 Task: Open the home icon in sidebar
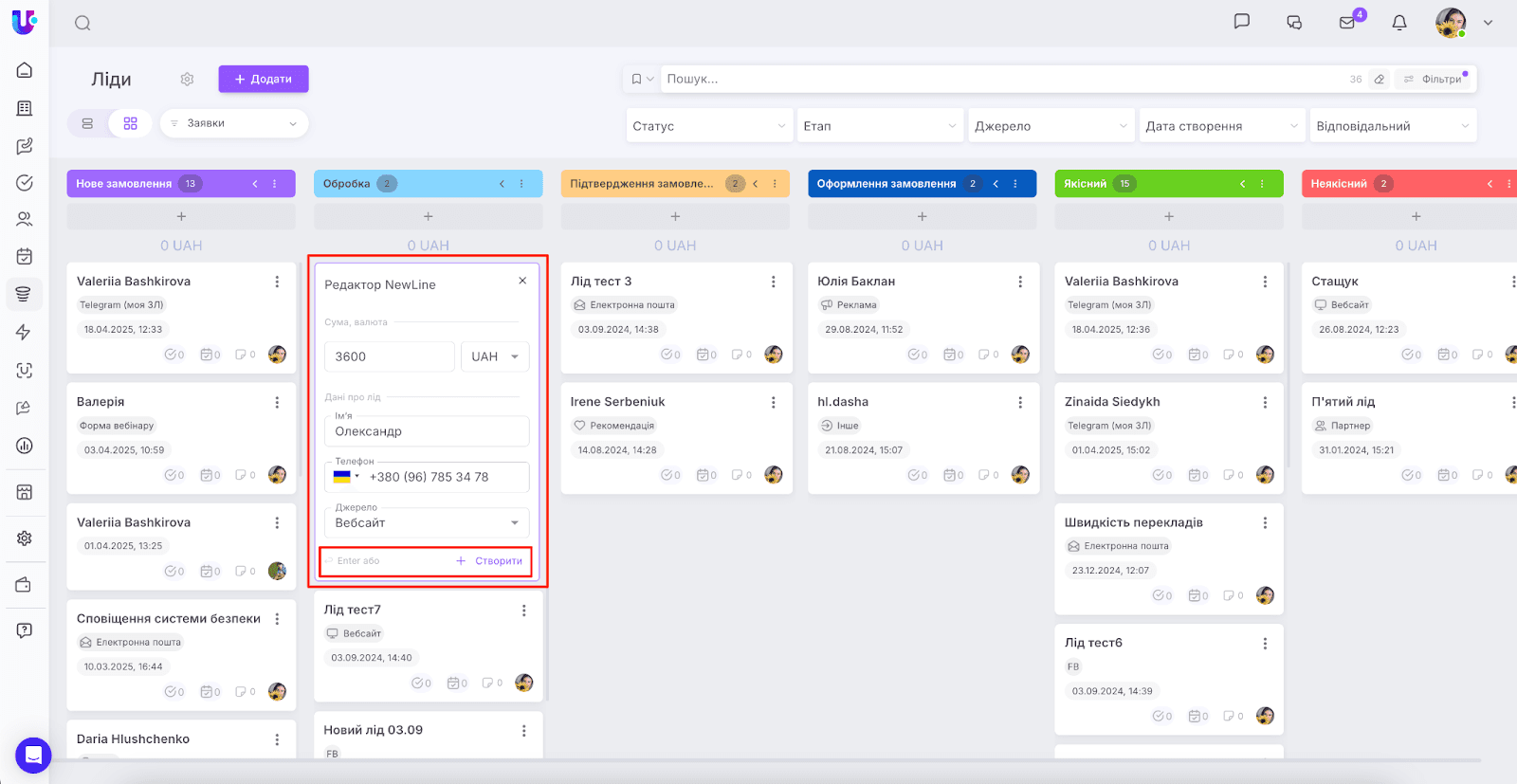click(x=25, y=70)
